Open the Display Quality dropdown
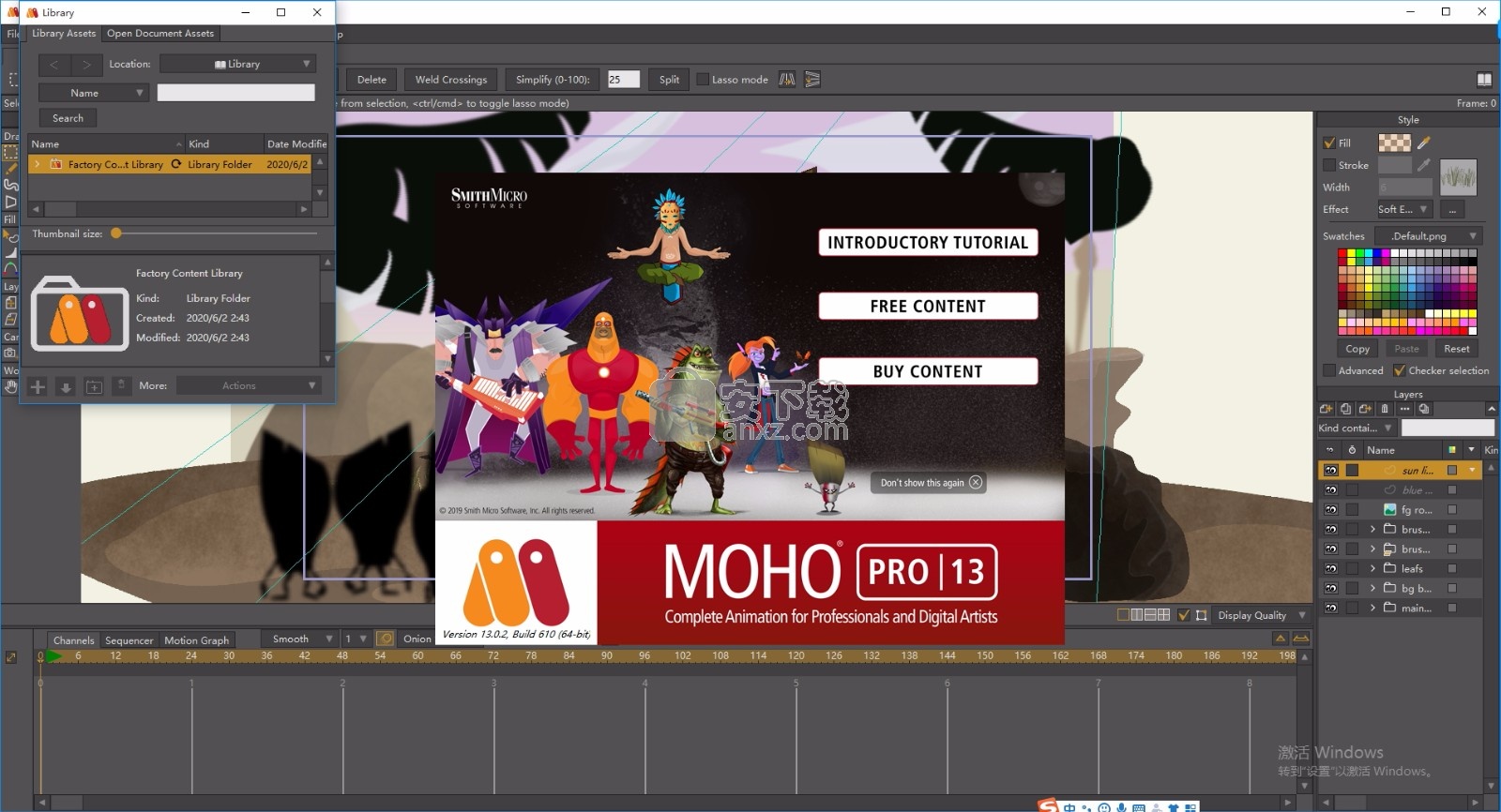This screenshot has width=1501, height=812. [1261, 615]
